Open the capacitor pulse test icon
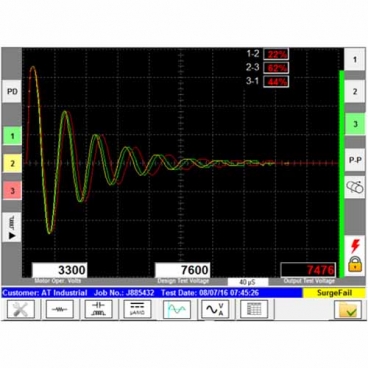The image size is (368, 368). [98, 309]
